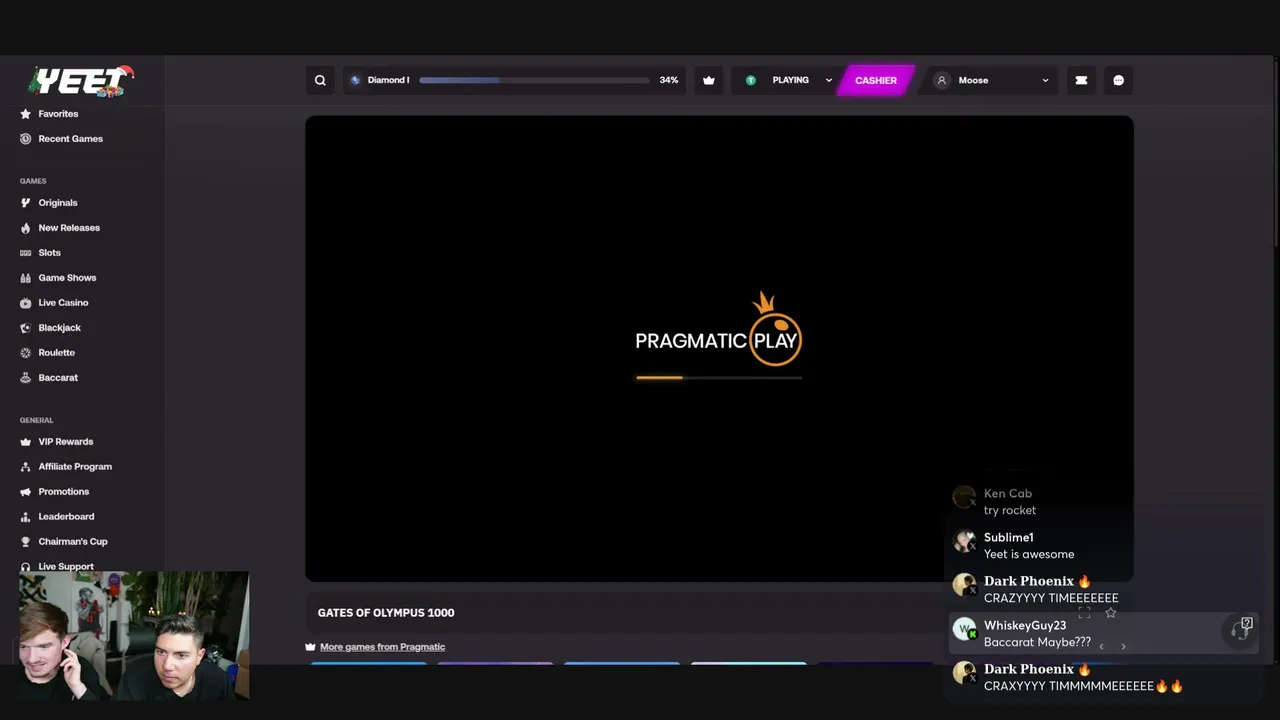Select Originals in the games list
The height and width of the screenshot is (720, 1280).
pyautogui.click(x=49, y=203)
